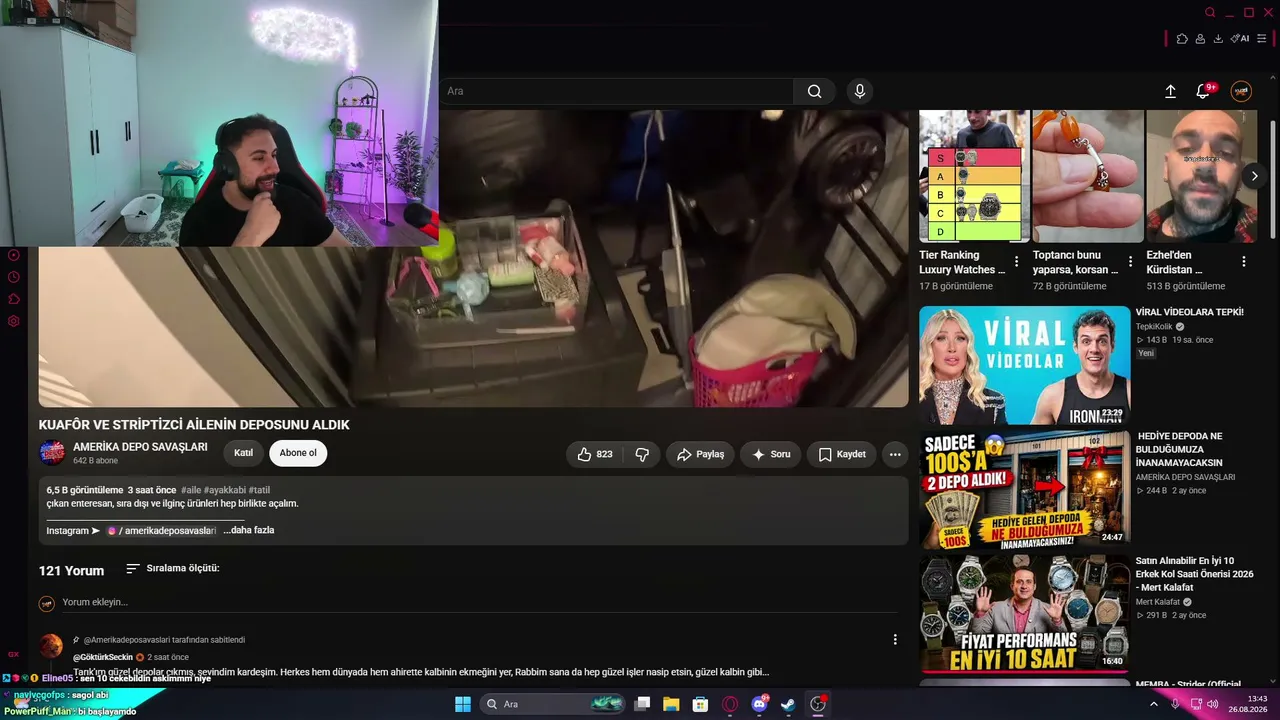Open the amerikadeposavaslari Instagram link
Image resolution: width=1280 pixels, height=720 pixels.
162,530
